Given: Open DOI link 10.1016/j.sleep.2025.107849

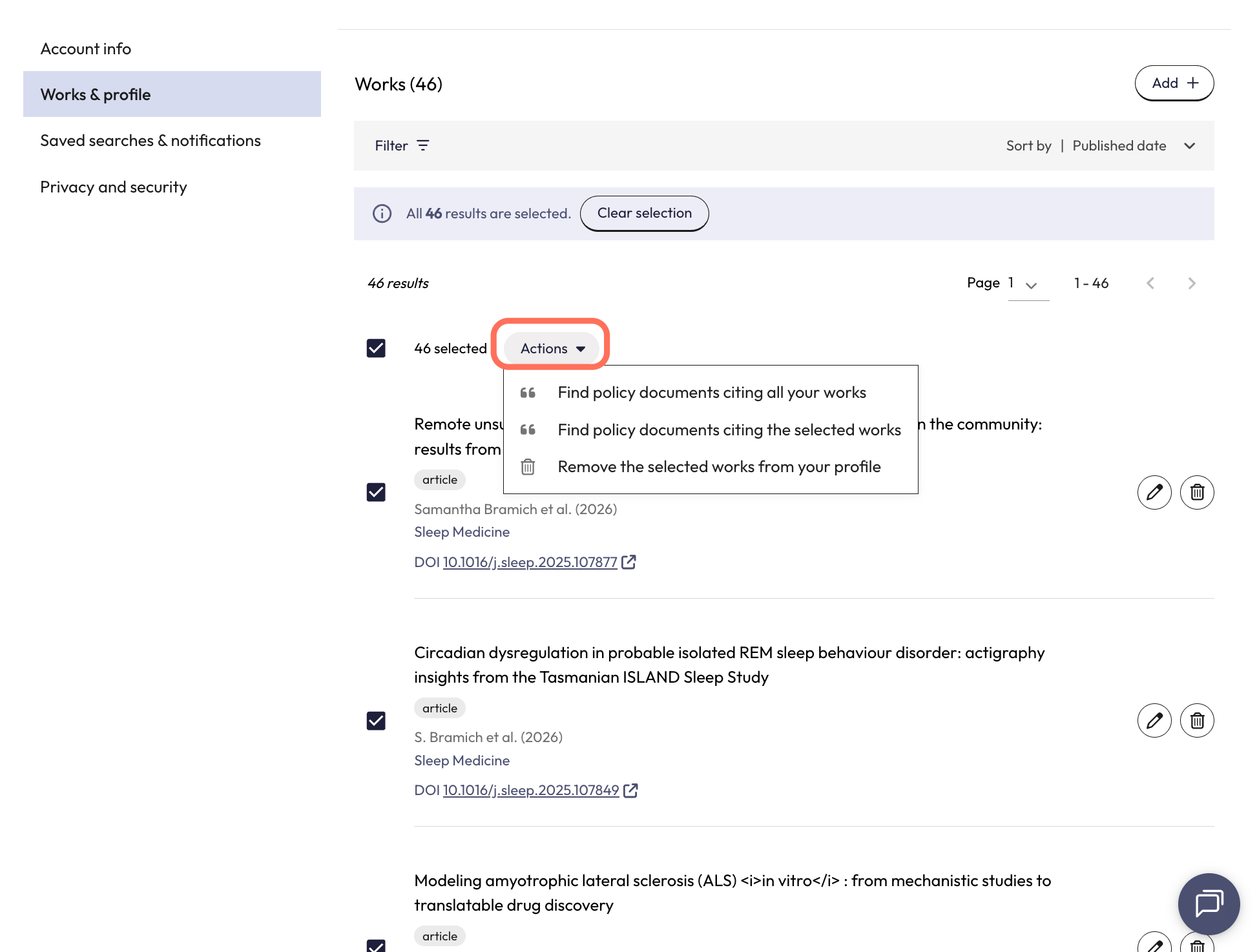Looking at the screenshot, I should click(x=531, y=791).
